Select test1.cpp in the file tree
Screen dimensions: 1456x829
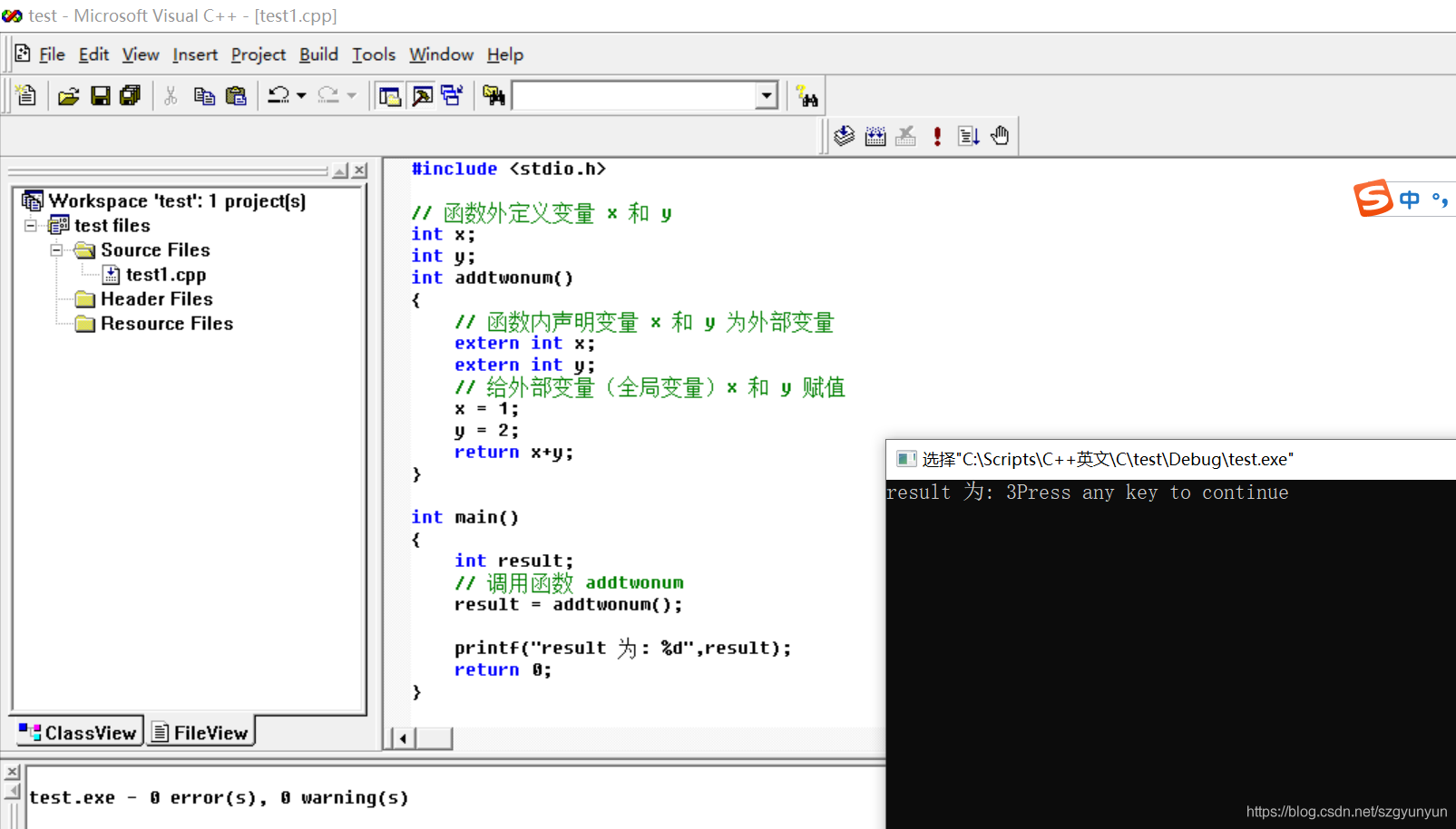pos(166,274)
